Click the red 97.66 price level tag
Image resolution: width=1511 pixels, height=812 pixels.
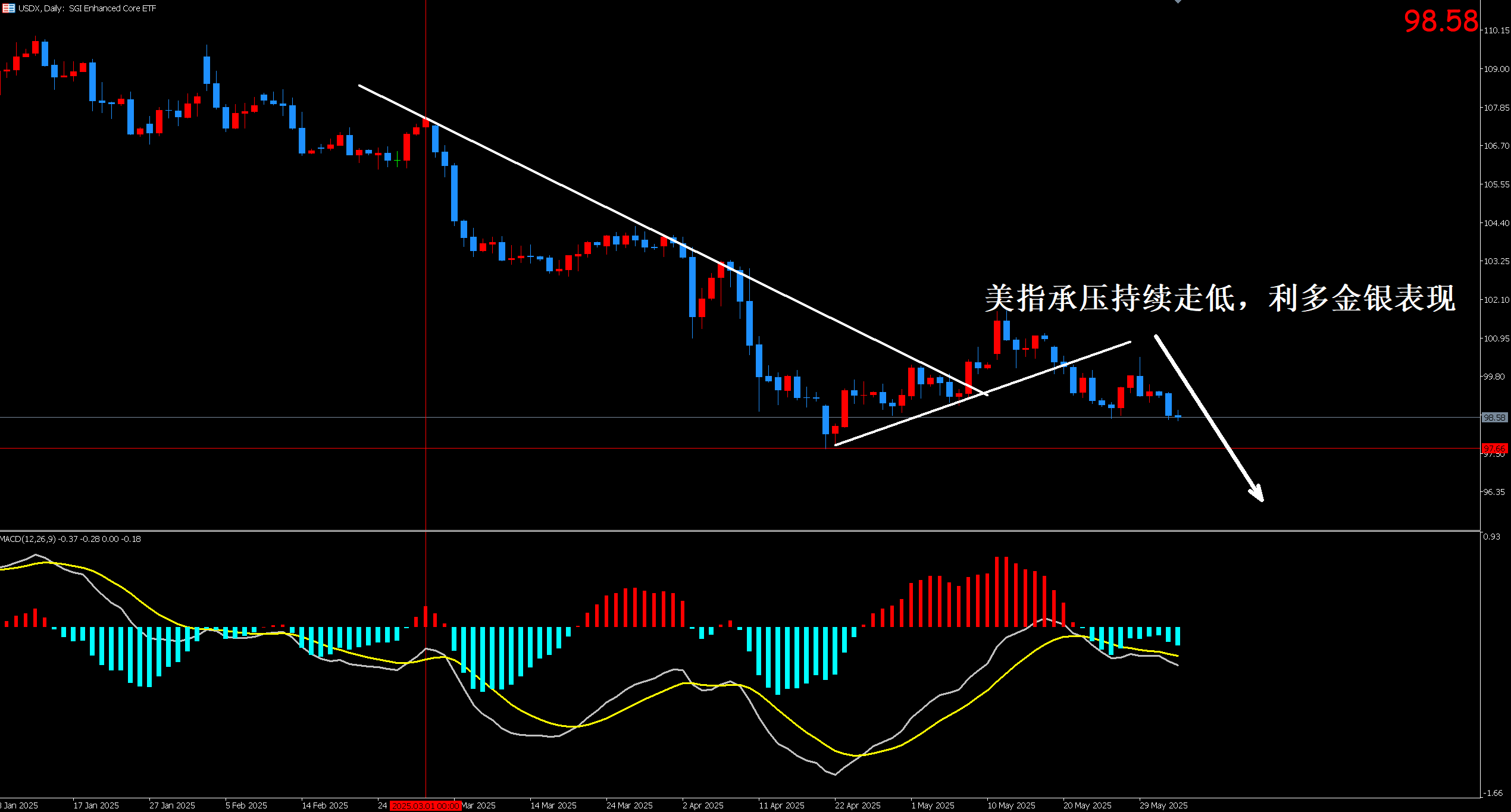pos(1494,448)
